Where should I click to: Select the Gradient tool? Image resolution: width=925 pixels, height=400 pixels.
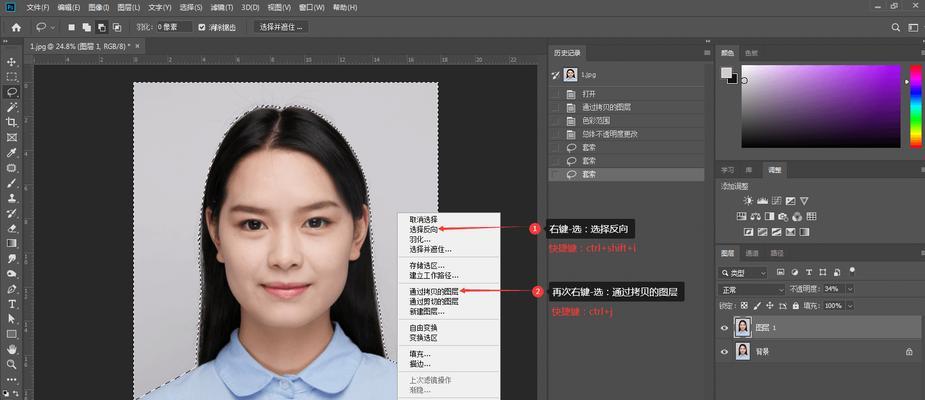pyautogui.click(x=11, y=243)
